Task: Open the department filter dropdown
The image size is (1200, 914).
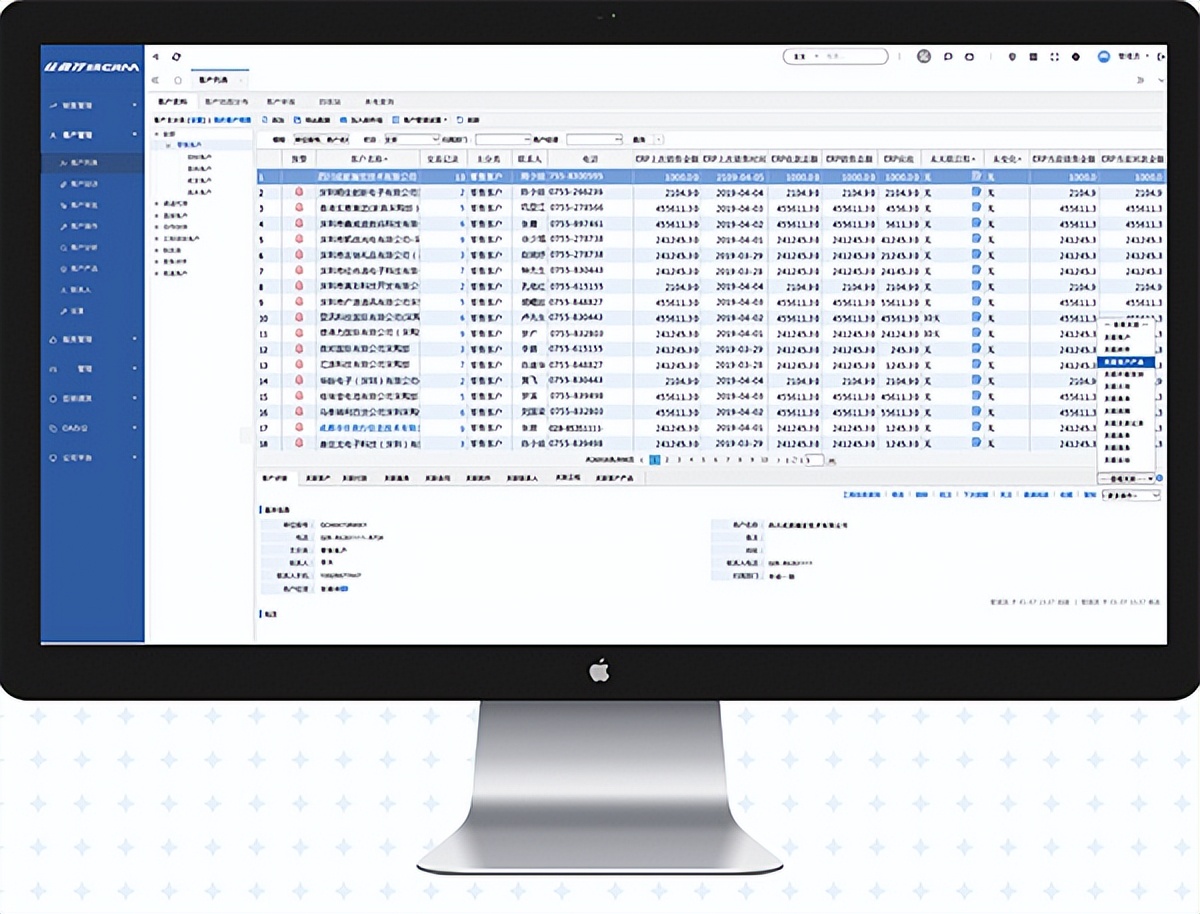Action: point(503,140)
